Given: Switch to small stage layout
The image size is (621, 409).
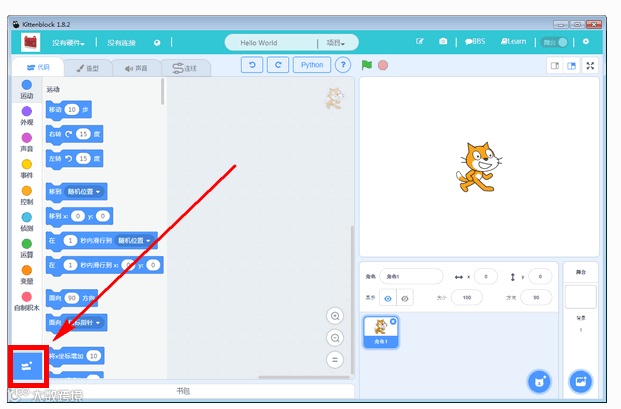Looking at the screenshot, I should coord(555,66).
